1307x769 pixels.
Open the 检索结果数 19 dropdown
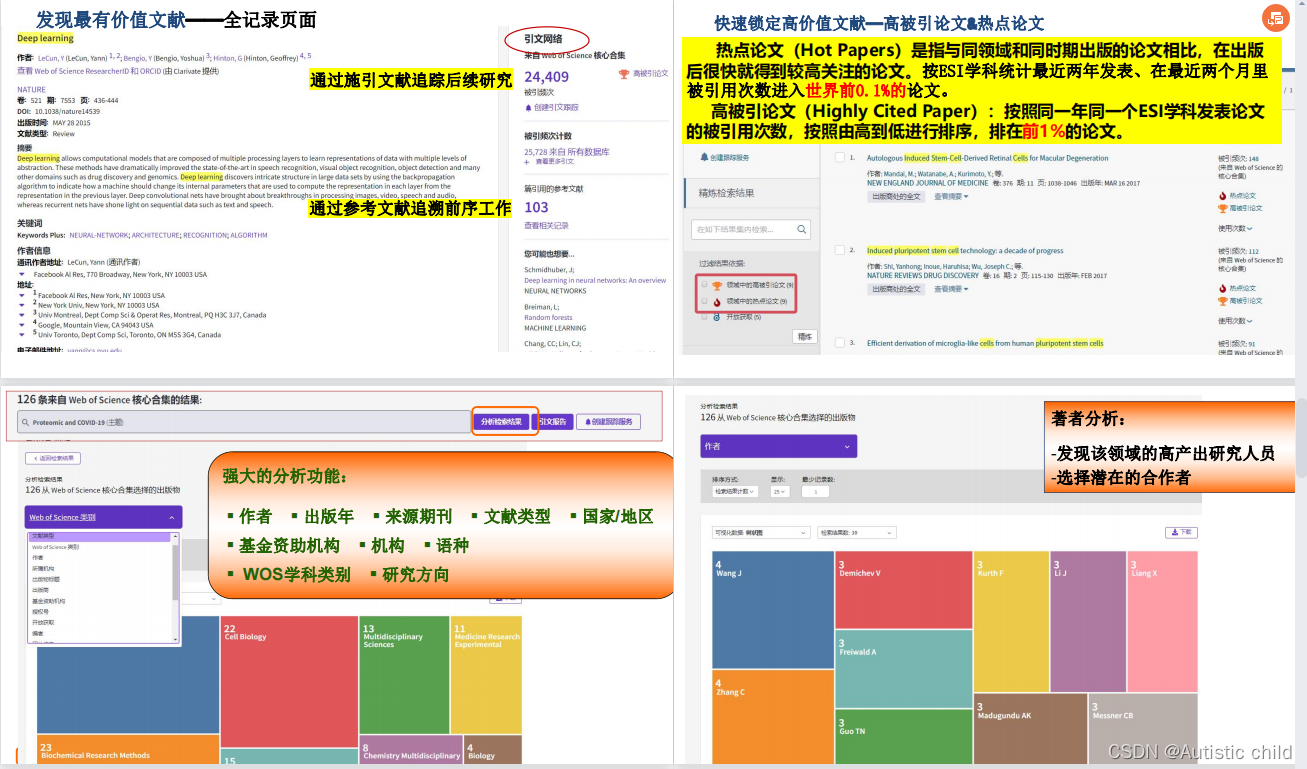(856, 533)
